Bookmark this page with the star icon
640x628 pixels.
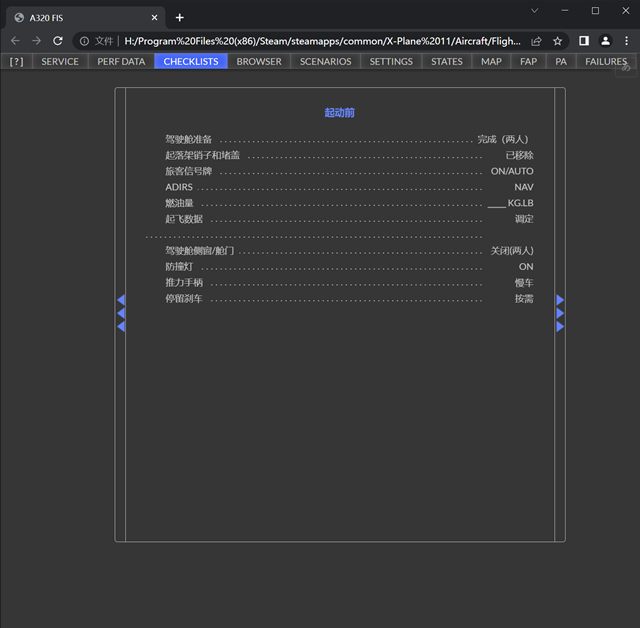click(558, 41)
